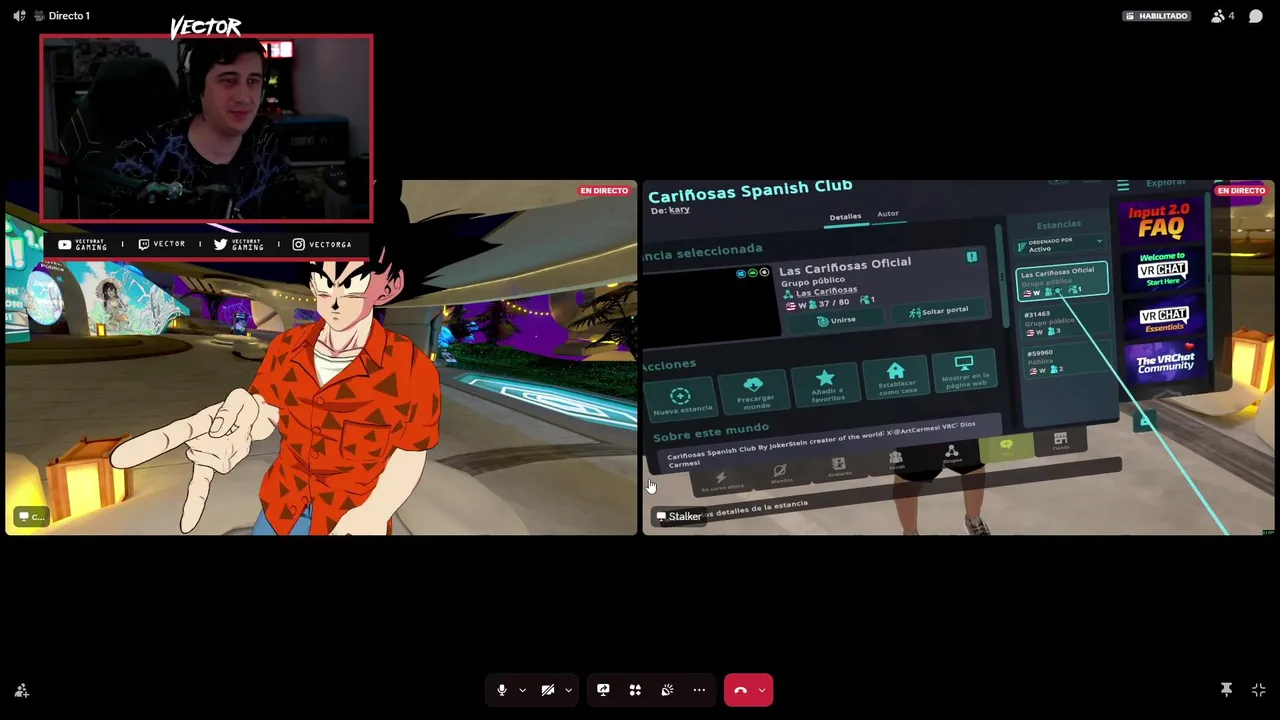Start sharing your screen
1280x720 pixels.
click(x=603, y=690)
